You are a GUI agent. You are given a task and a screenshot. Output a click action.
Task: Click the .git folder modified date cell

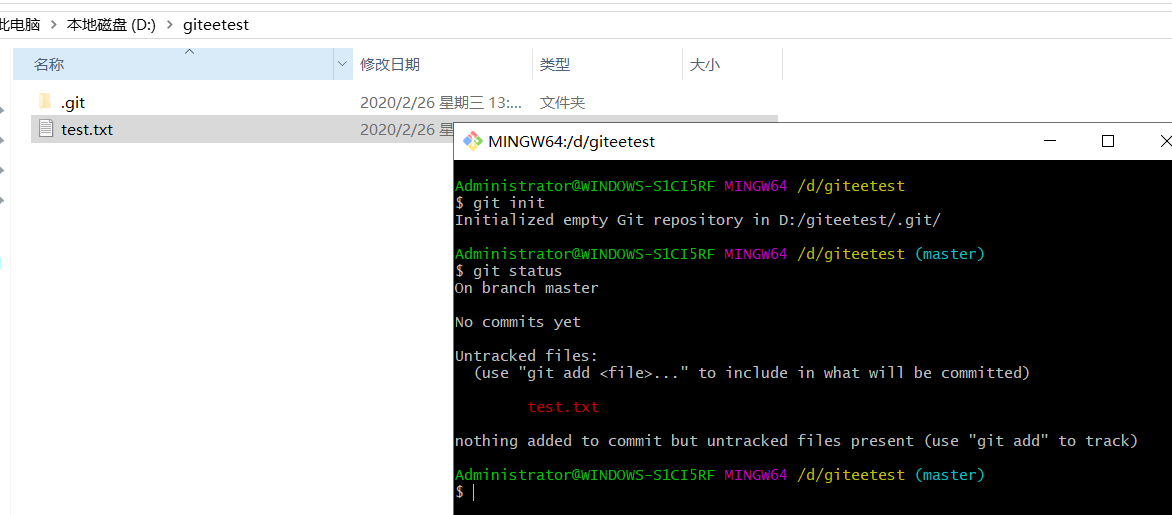[441, 102]
